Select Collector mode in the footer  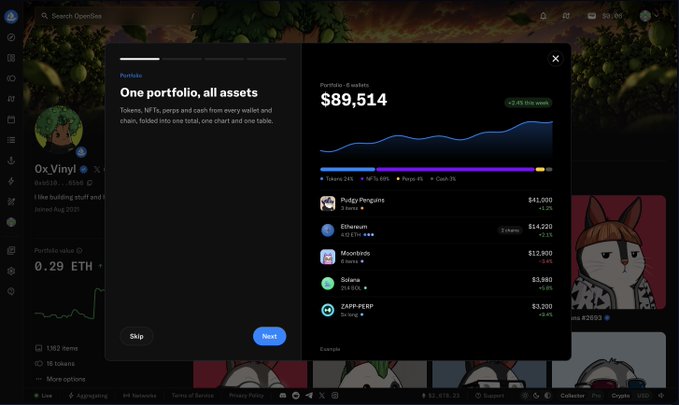(x=572, y=395)
